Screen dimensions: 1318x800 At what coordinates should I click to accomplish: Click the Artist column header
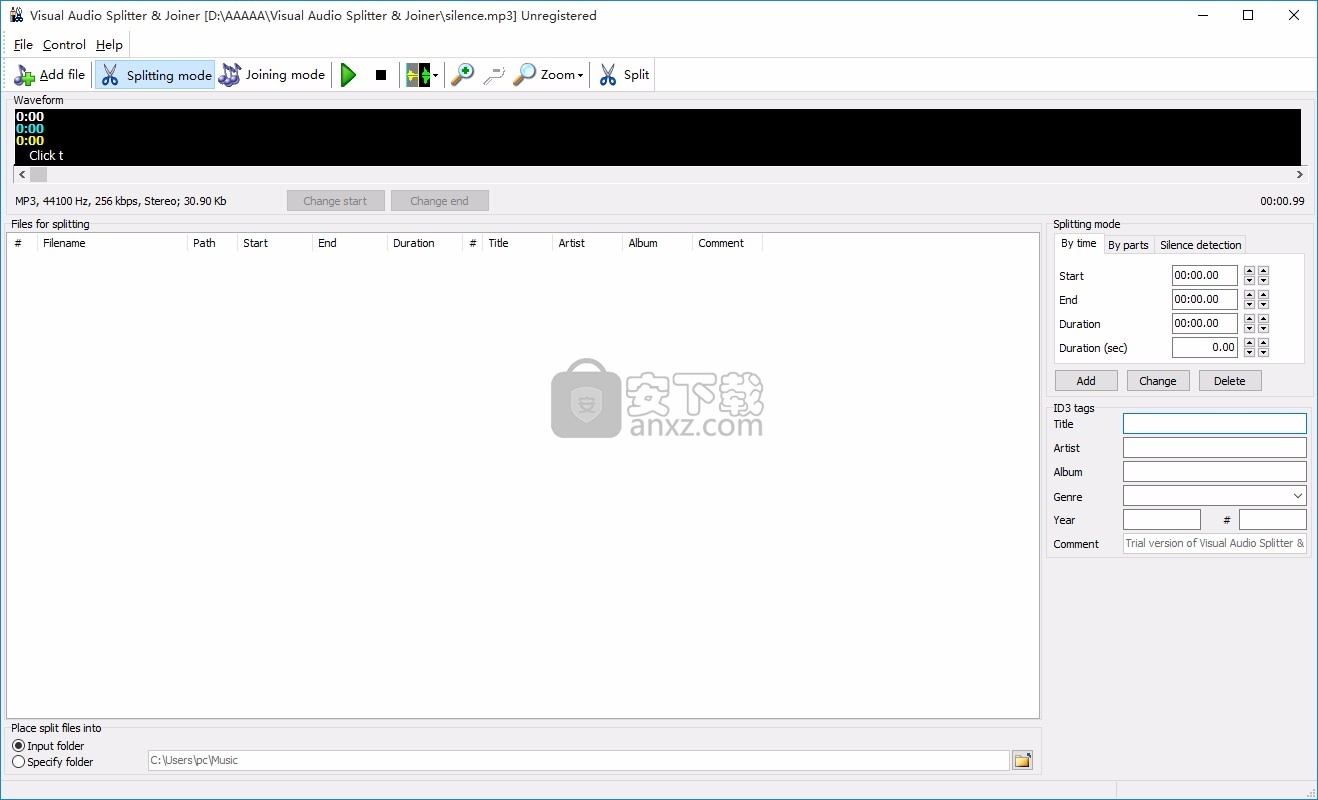(x=587, y=243)
